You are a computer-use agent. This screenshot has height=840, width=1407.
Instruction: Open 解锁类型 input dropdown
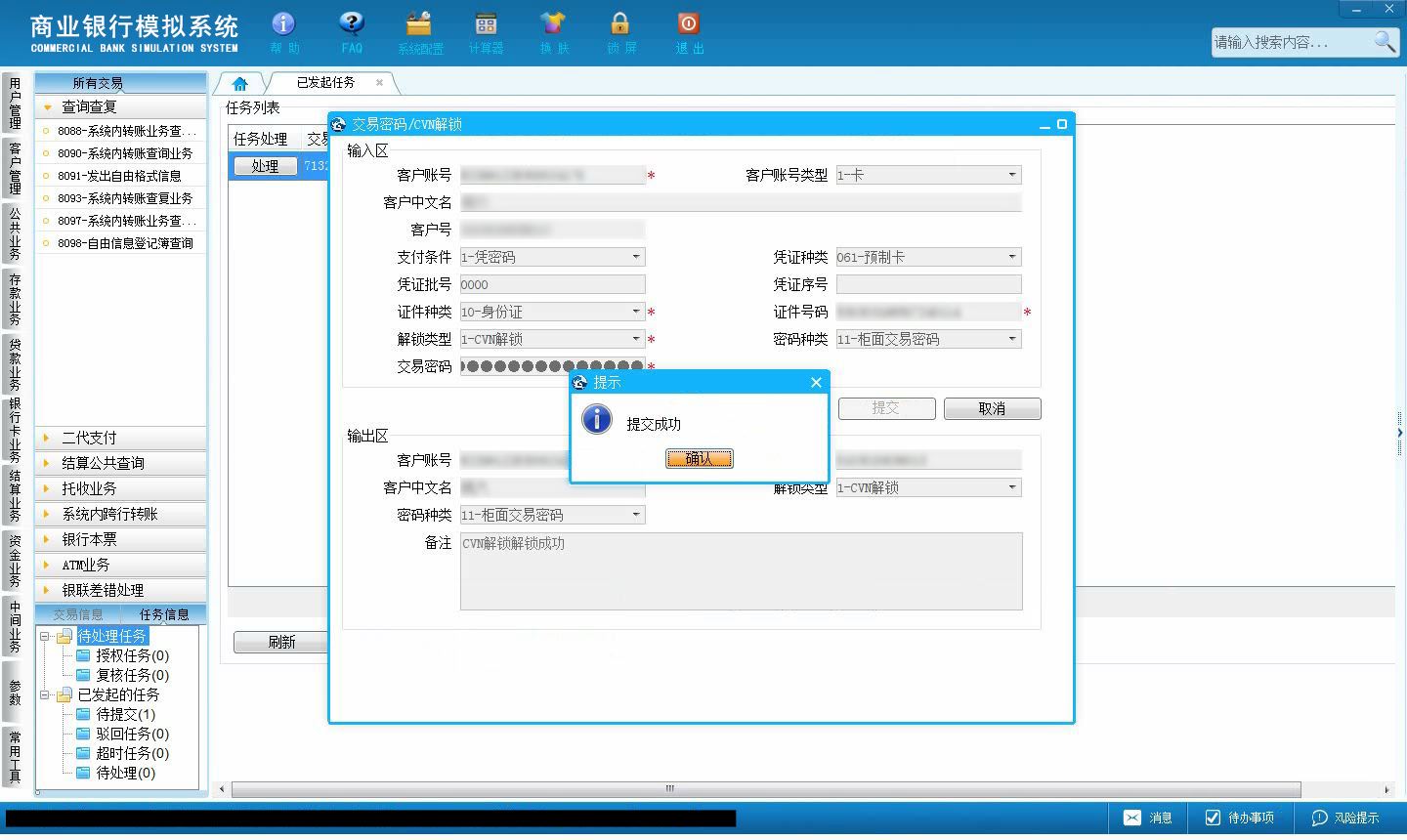636,339
